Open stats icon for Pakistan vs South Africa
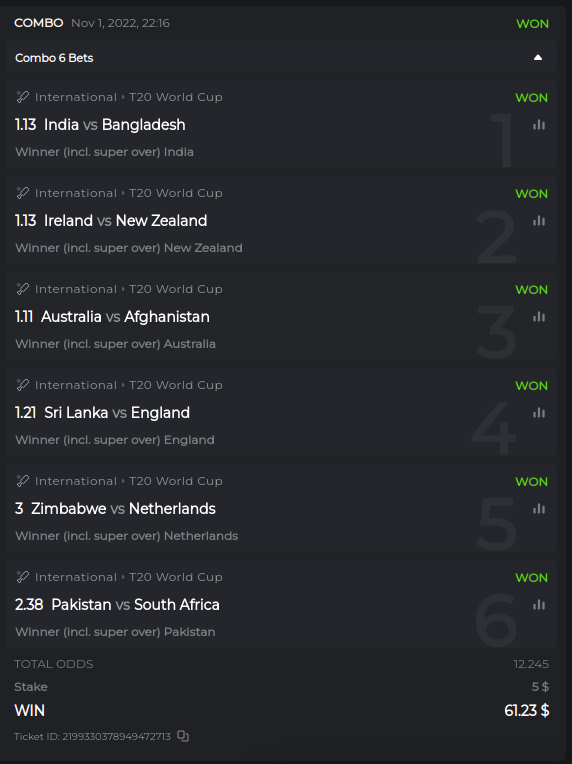The width and height of the screenshot is (572, 764). point(539,605)
